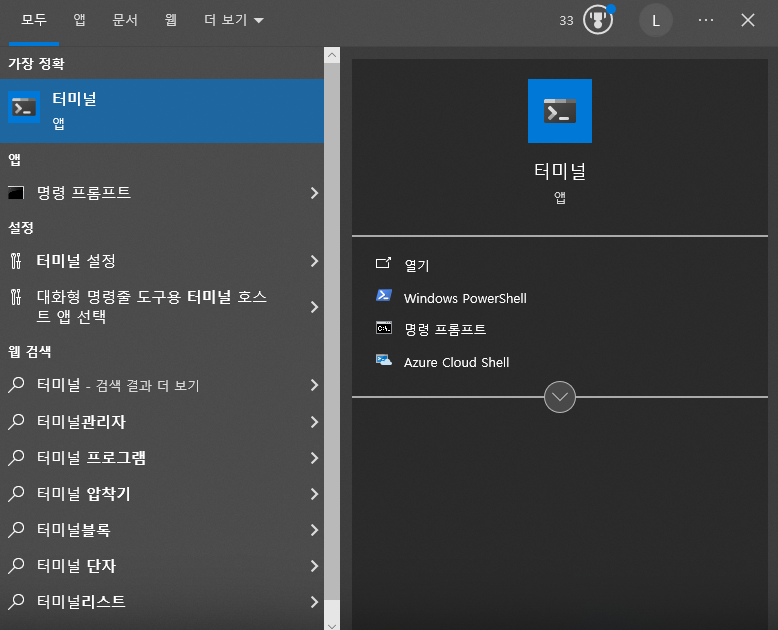Screen dimensions: 778x630
Task: Open the L account avatar
Action: tap(655, 20)
